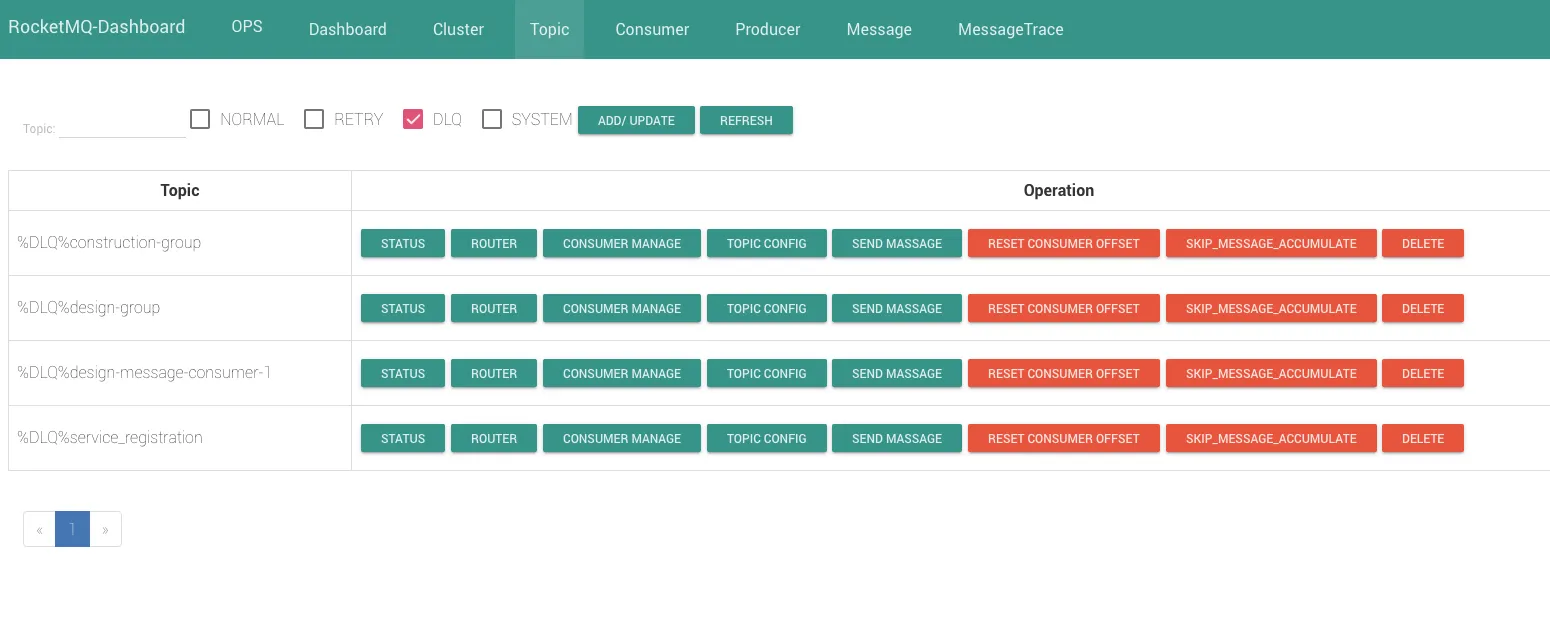Enable the NORMAL topic filter checkbox
Screen dimensions: 1550x633
point(200,120)
